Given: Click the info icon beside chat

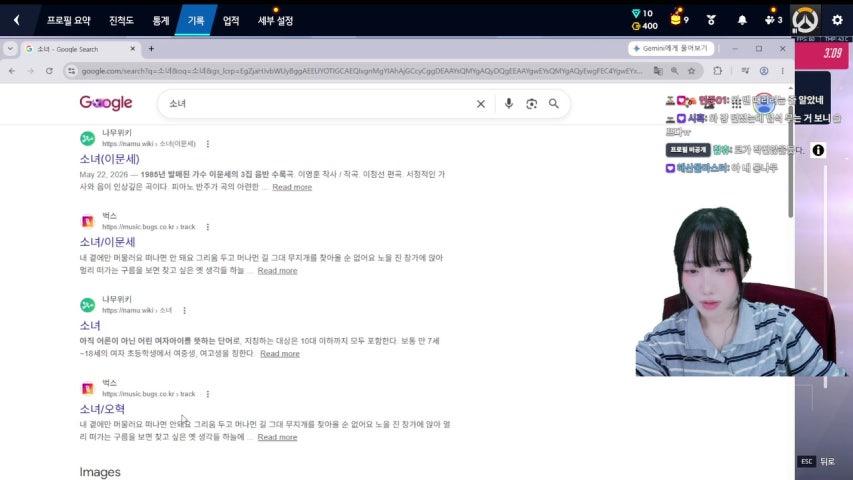Looking at the screenshot, I should 818,150.
